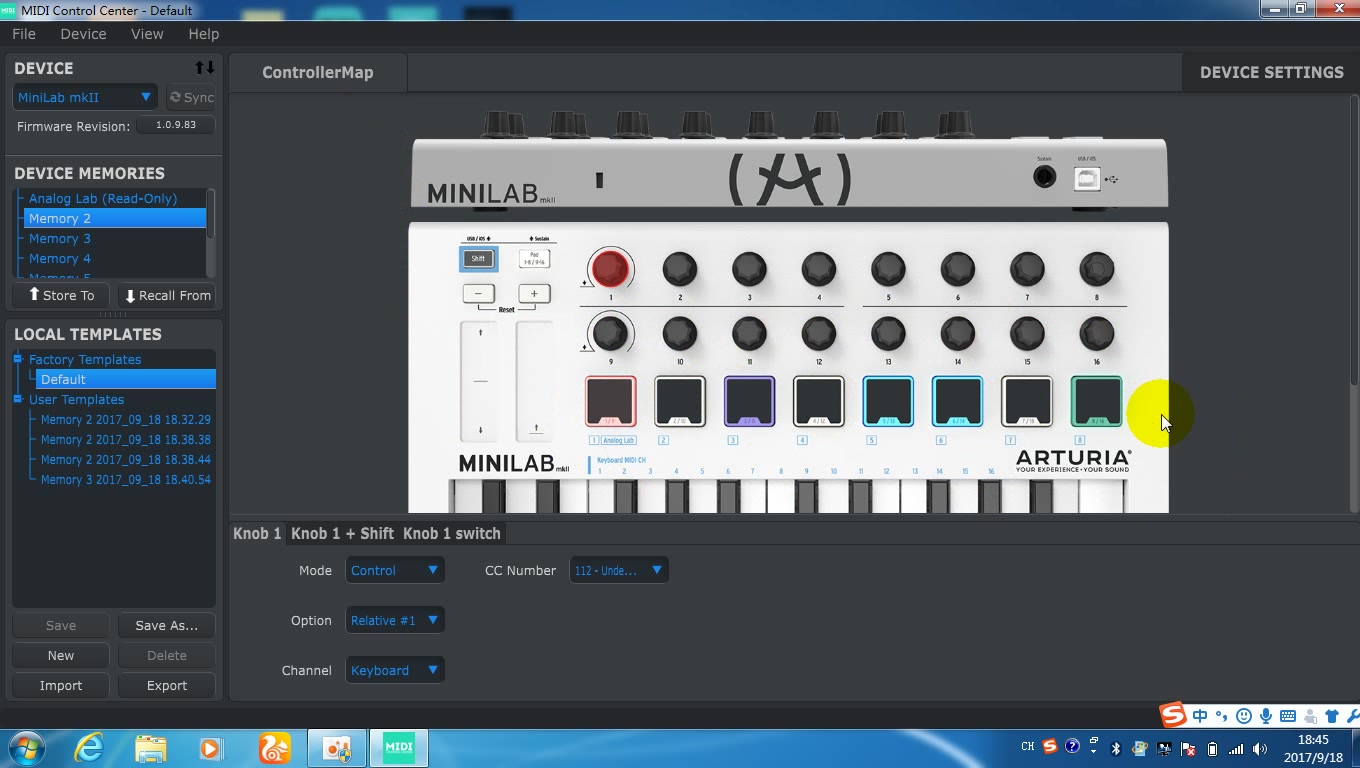Collapse the Factory Templates tree node

click(18, 359)
